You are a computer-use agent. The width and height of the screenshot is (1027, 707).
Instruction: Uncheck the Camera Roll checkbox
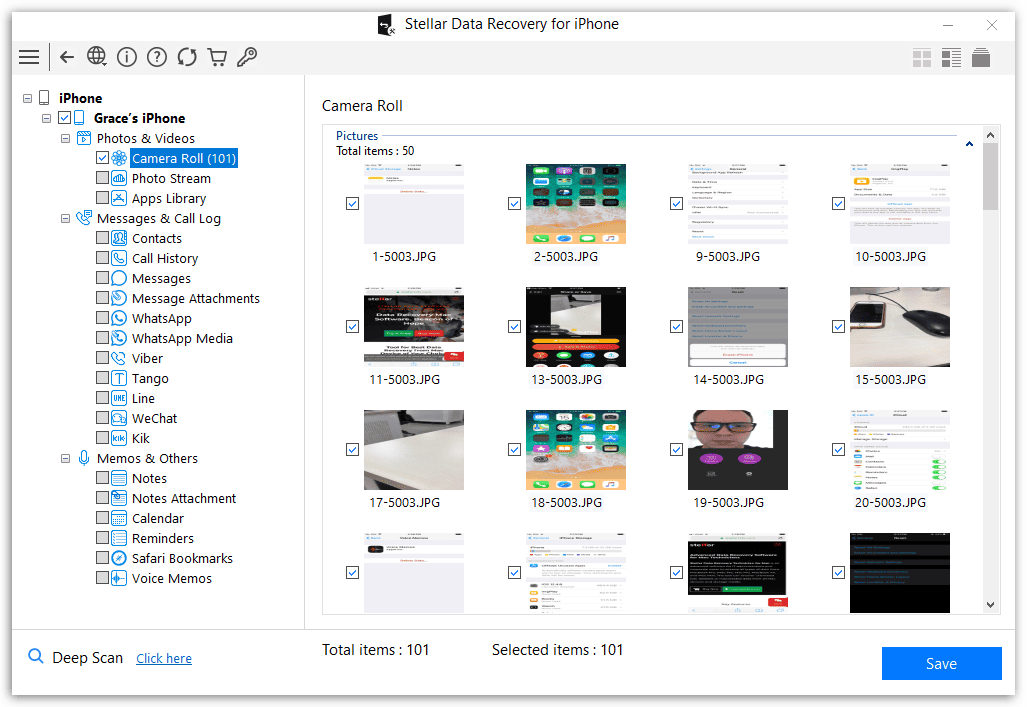102,158
